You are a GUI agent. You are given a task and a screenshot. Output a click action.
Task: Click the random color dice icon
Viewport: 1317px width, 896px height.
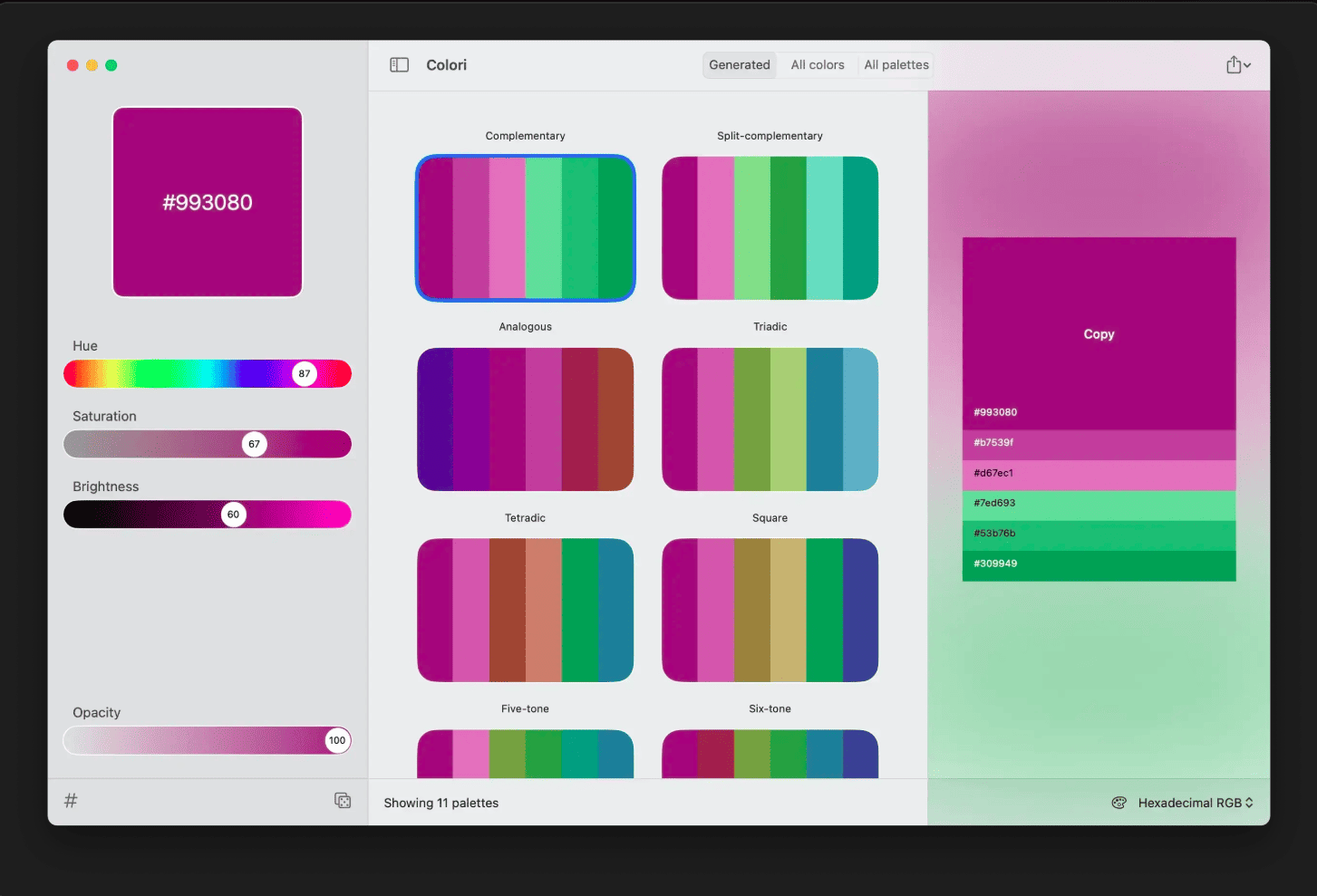(343, 800)
